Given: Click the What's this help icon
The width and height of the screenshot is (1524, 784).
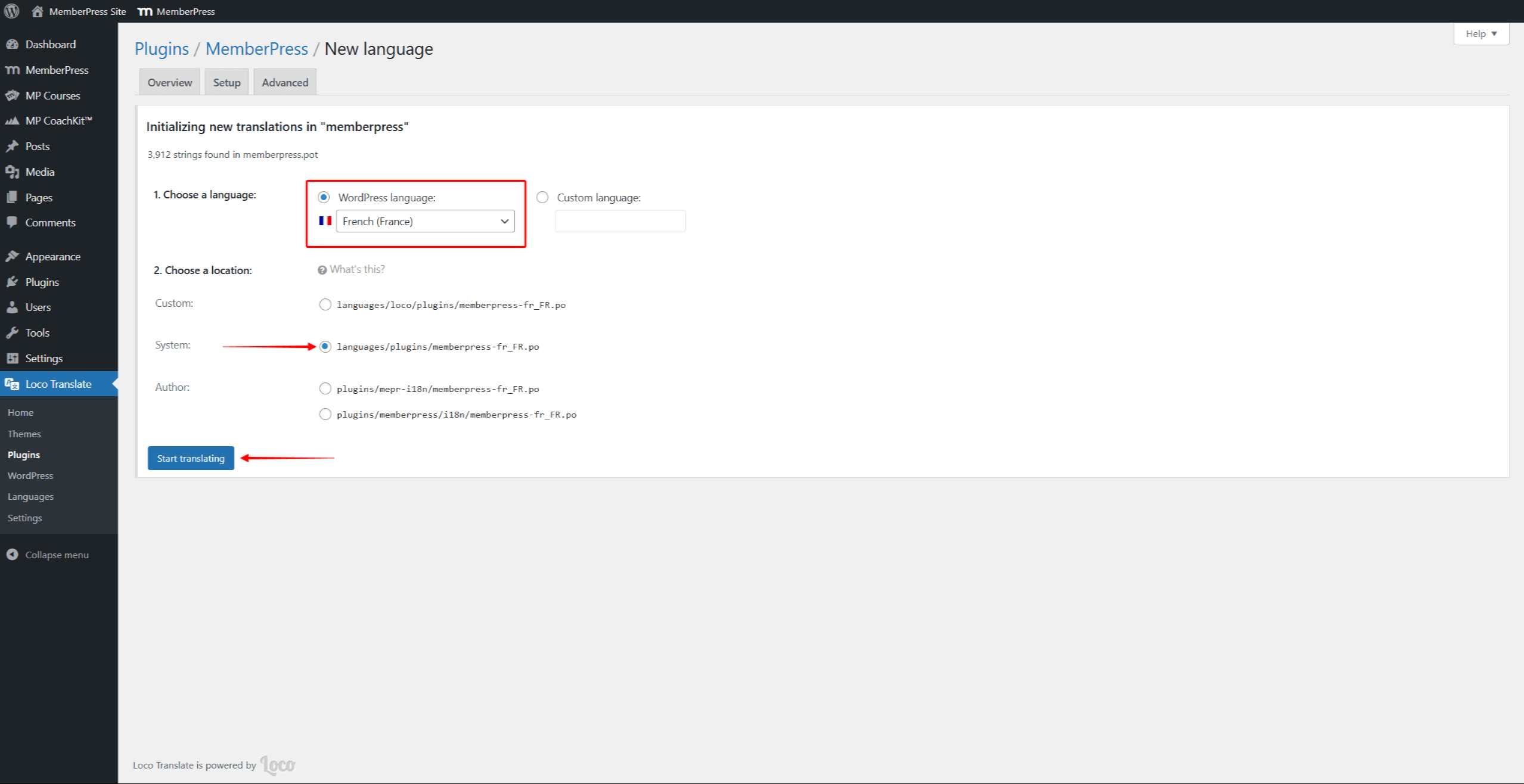Looking at the screenshot, I should pyautogui.click(x=322, y=270).
